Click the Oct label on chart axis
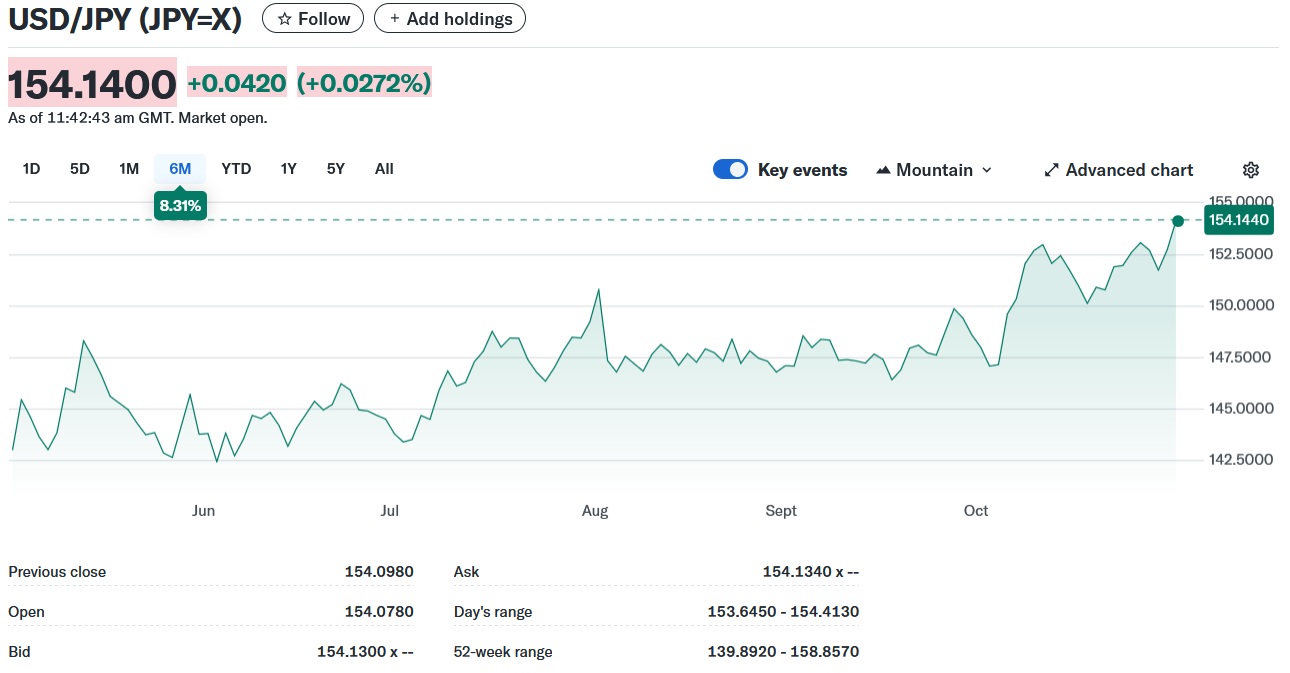 point(976,511)
